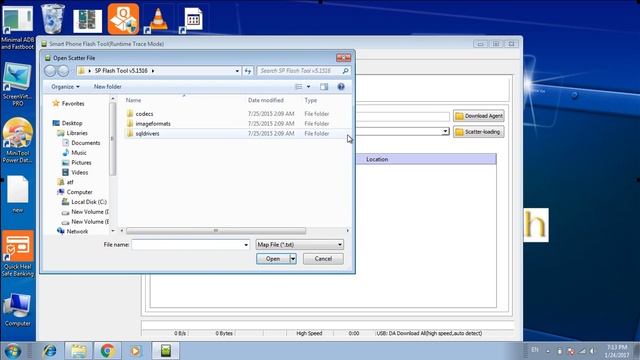Open the Organize dropdown menu
Viewport: 640px width, 360px height.
(65, 87)
